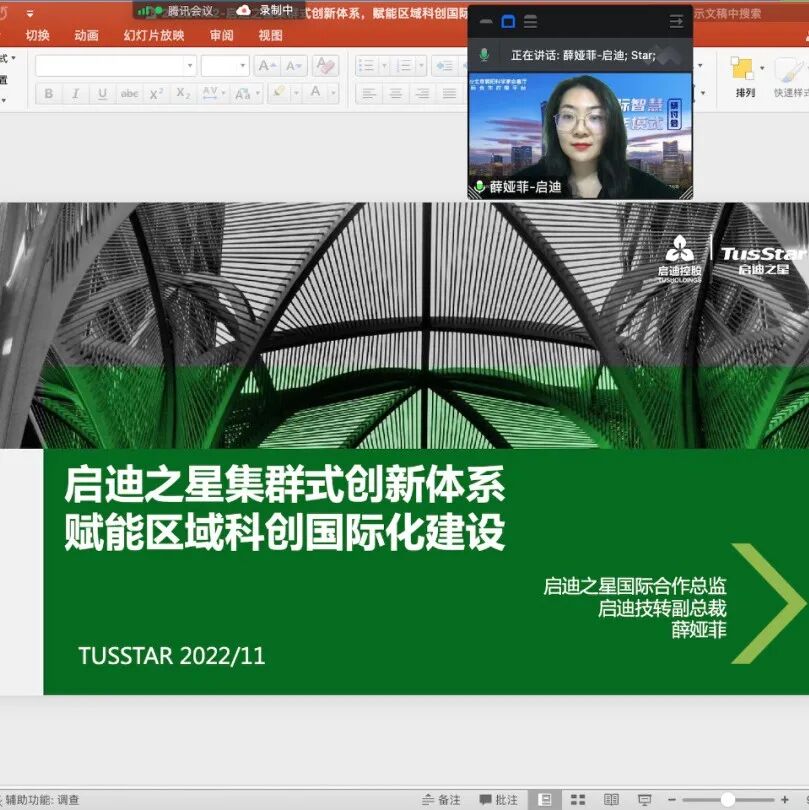The image size is (809, 810).
Task: Open the 动画 (Animations) tab
Action: click(x=86, y=35)
